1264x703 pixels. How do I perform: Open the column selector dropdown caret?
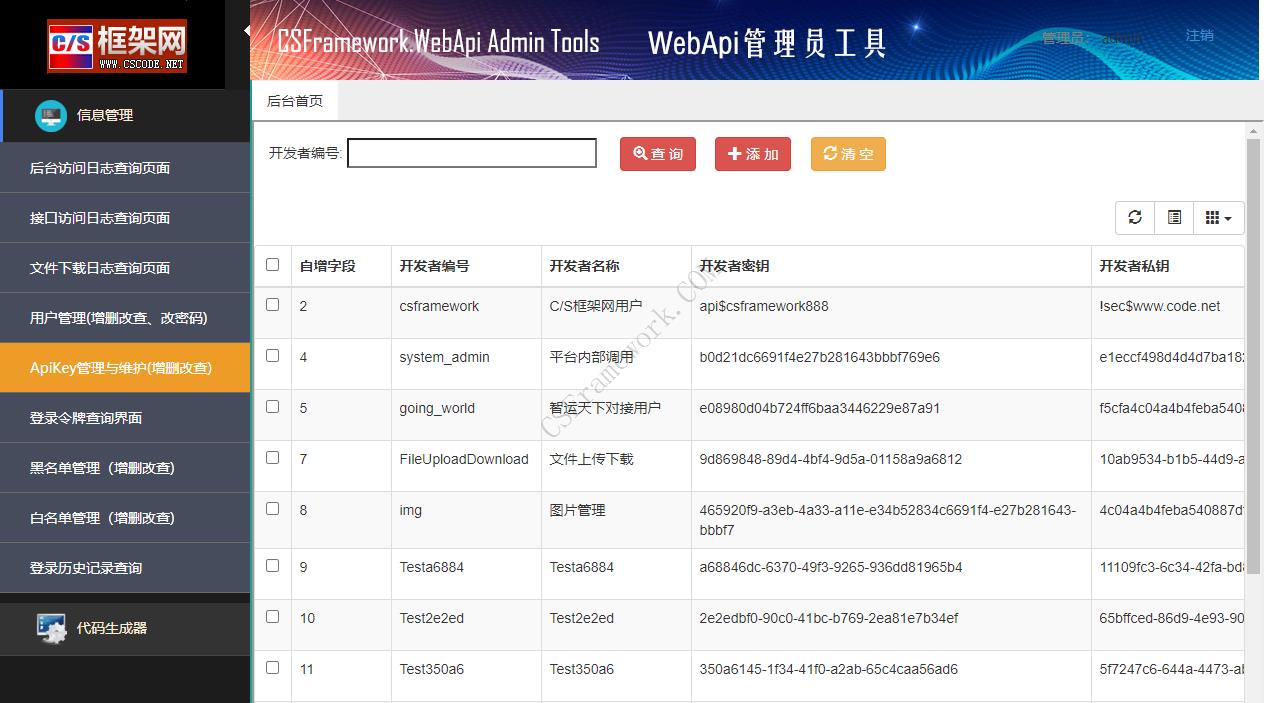point(1228,217)
